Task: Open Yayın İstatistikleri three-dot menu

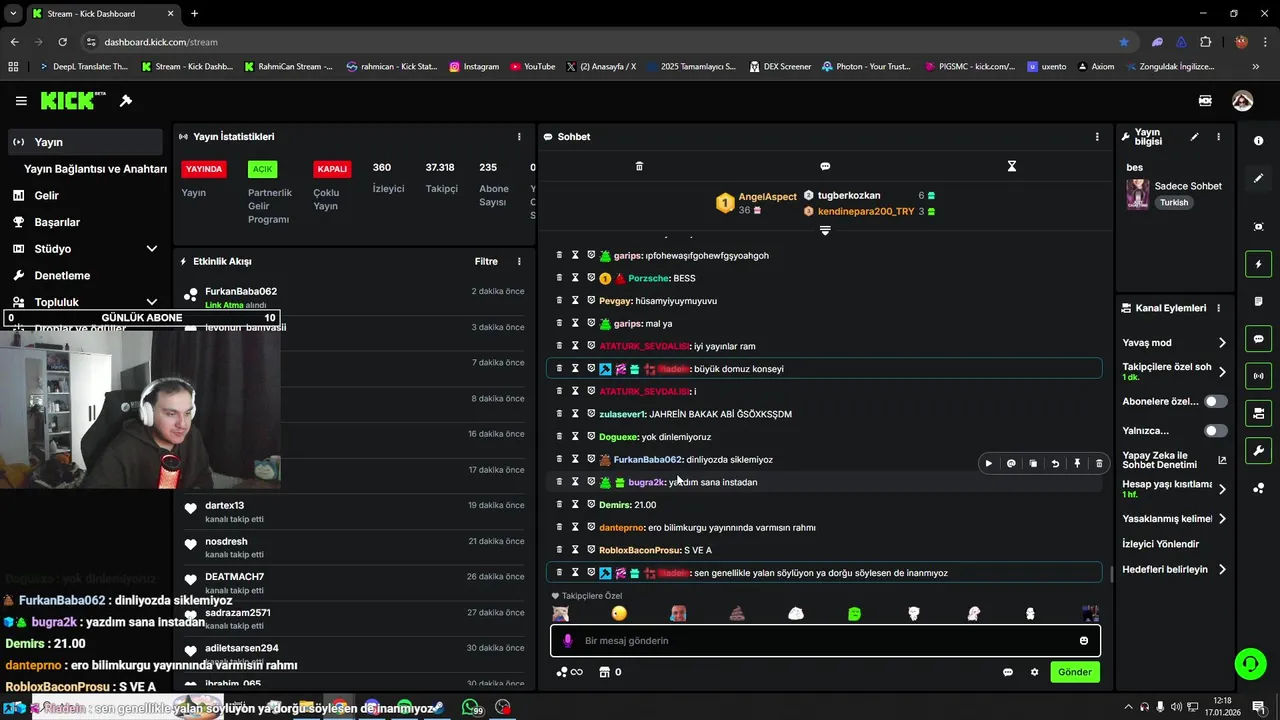Action: 519,137
